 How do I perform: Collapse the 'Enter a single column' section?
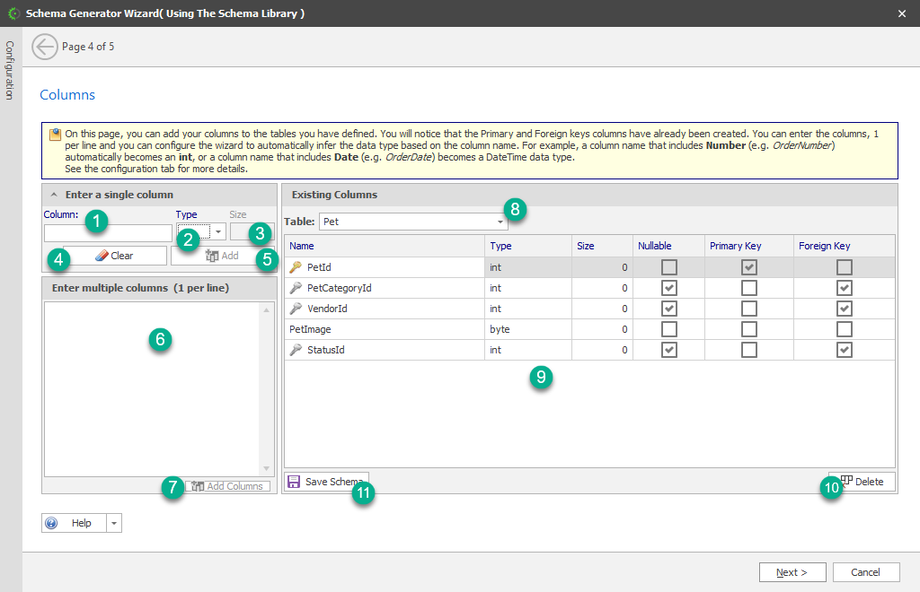52,195
